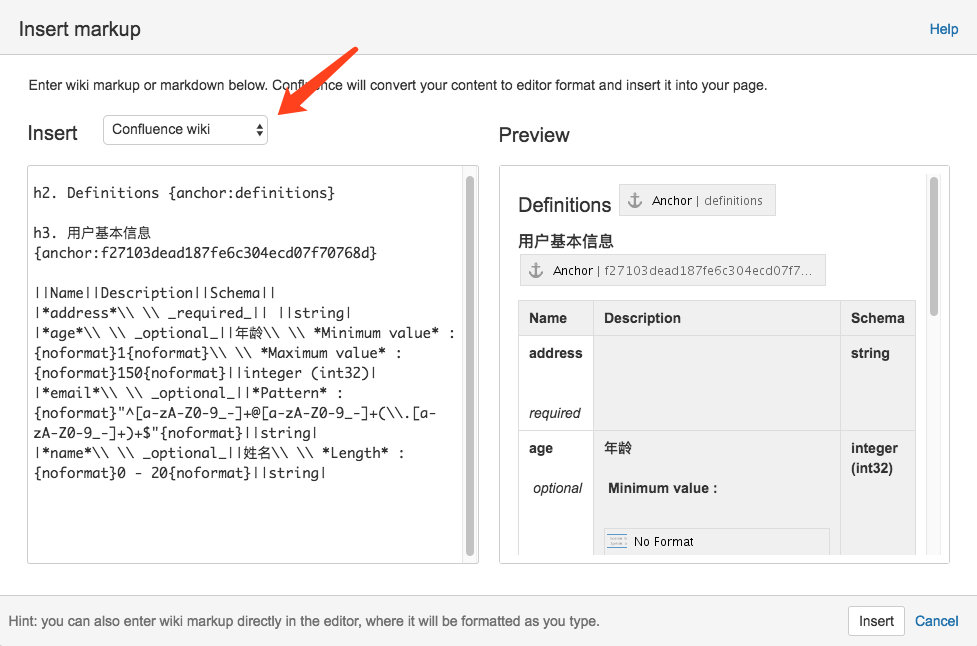Click the Help link

[x=943, y=29]
